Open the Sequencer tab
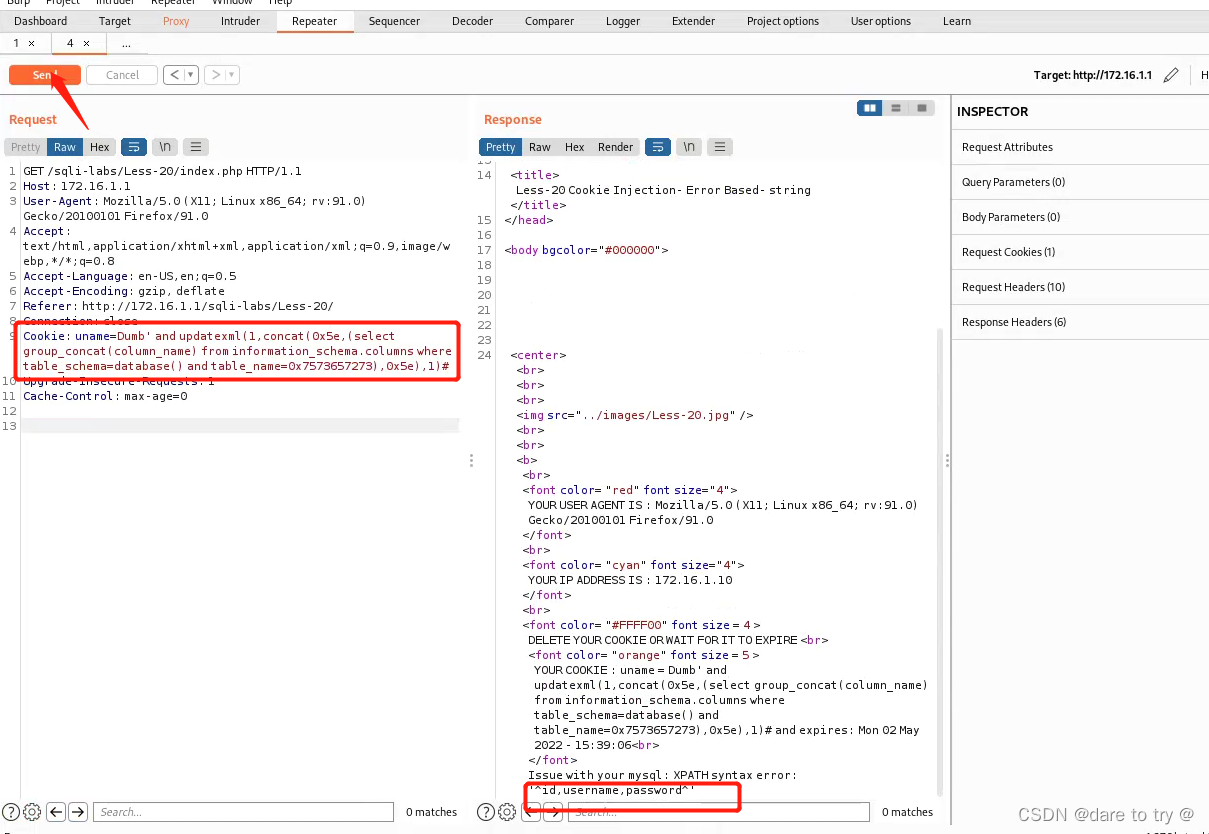Image resolution: width=1209 pixels, height=834 pixels. pyautogui.click(x=394, y=21)
